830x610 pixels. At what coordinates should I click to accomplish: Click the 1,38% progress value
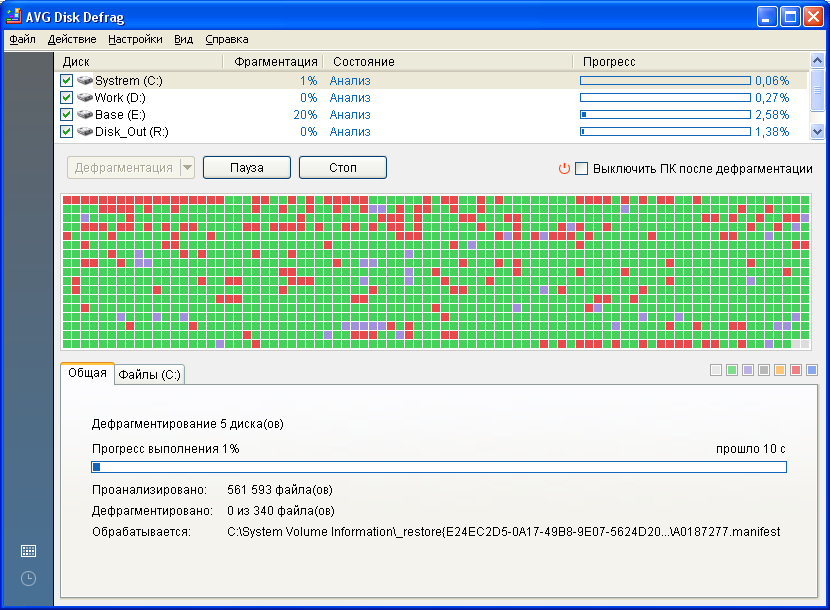(772, 131)
